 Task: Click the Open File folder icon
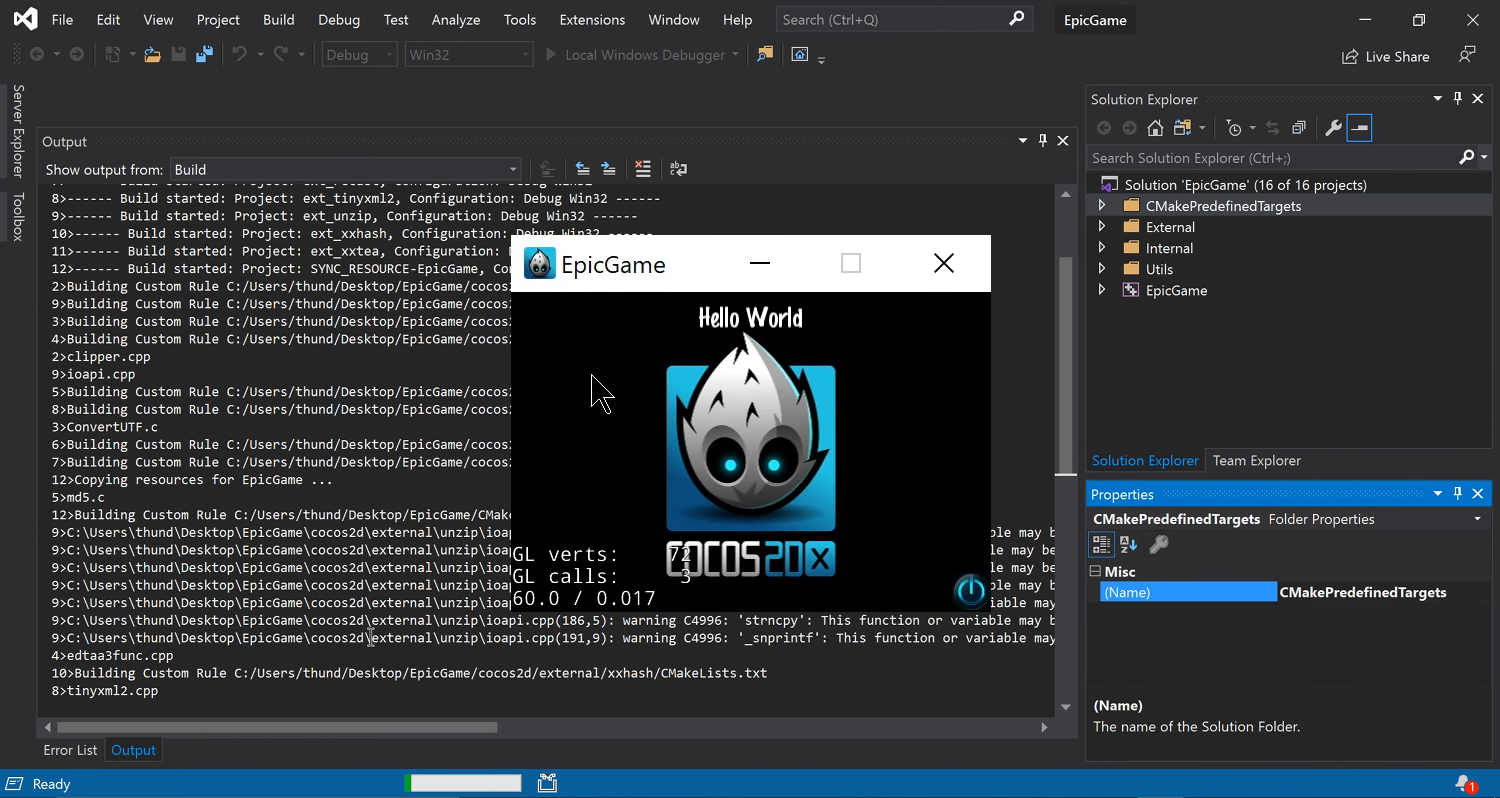pos(152,55)
